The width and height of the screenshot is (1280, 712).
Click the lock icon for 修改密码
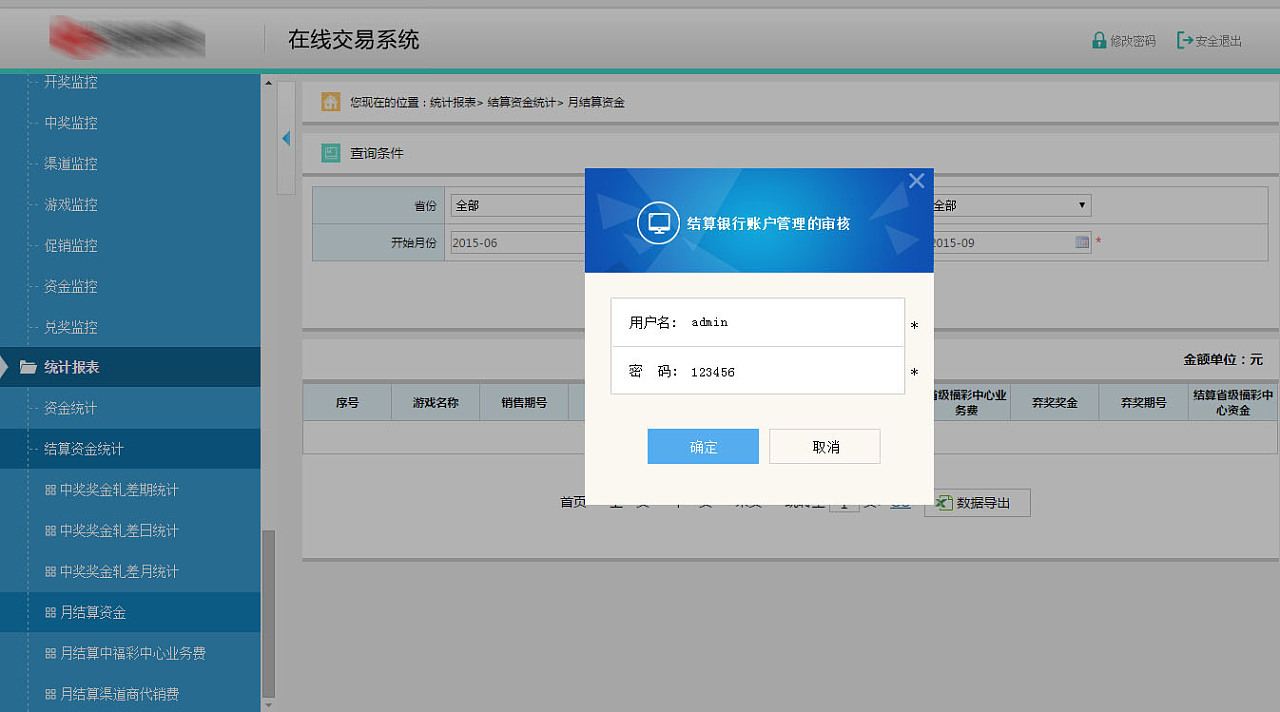tap(1098, 41)
